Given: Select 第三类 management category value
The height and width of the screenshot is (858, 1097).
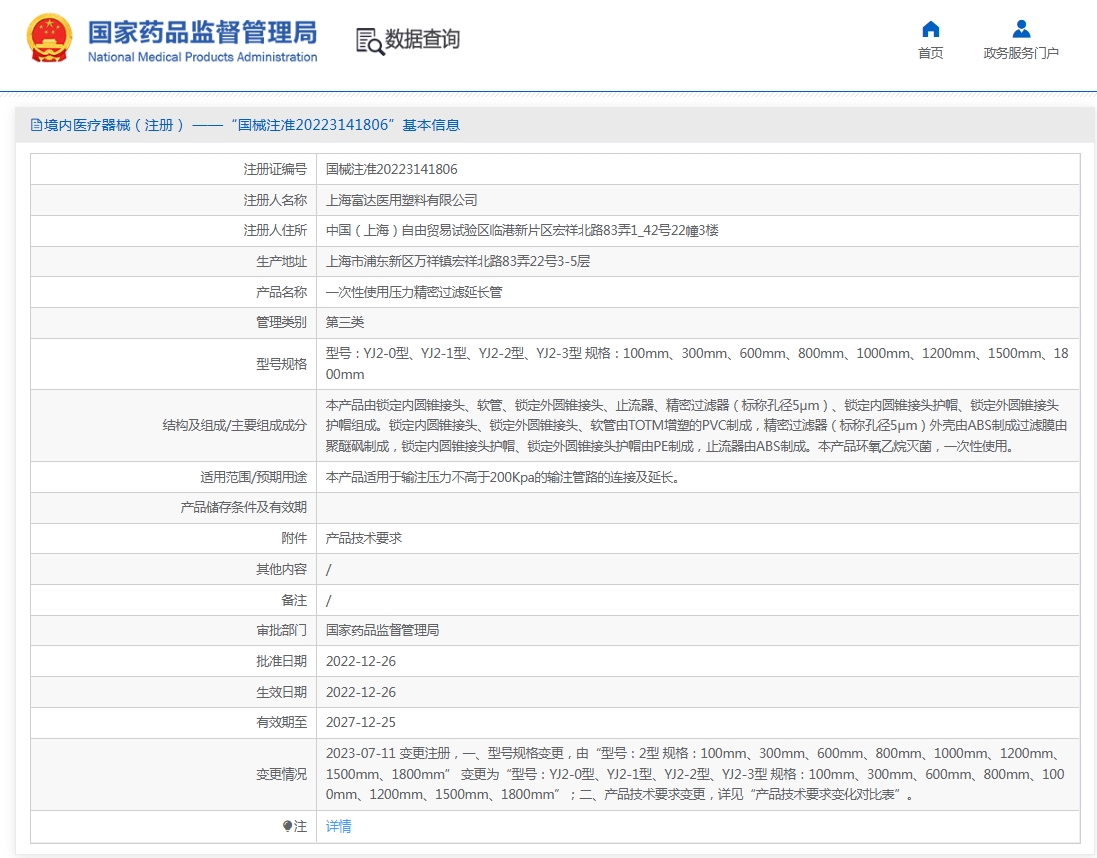Looking at the screenshot, I should [345, 323].
